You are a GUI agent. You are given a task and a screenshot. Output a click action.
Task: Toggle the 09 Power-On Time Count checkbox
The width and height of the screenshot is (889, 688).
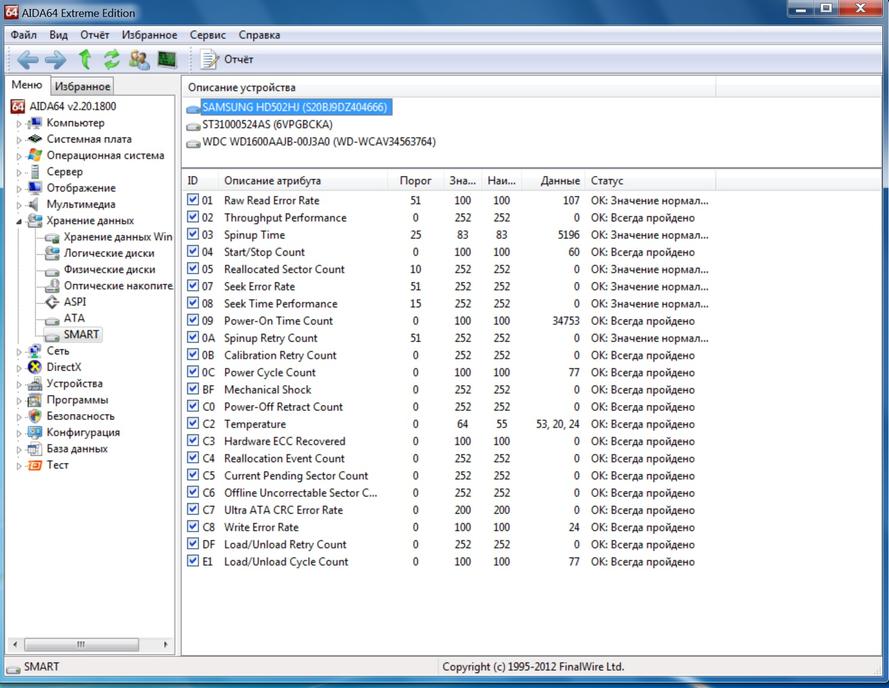click(x=193, y=320)
